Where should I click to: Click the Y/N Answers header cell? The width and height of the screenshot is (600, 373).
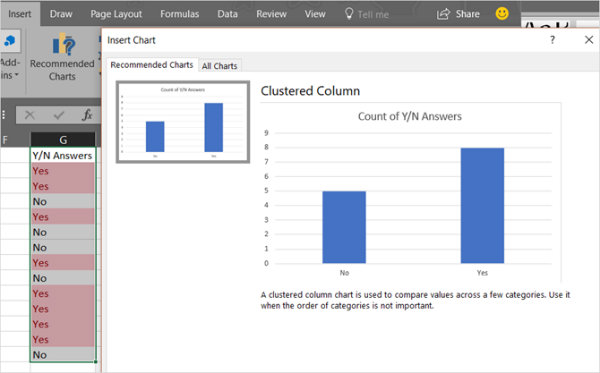[x=63, y=155]
